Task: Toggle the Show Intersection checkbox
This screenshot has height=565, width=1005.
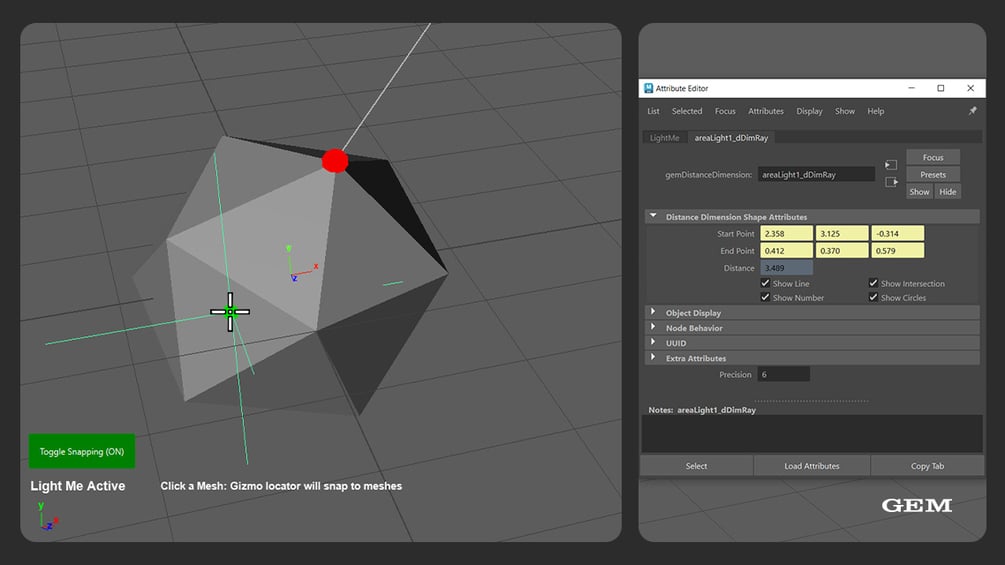Action: tap(873, 283)
